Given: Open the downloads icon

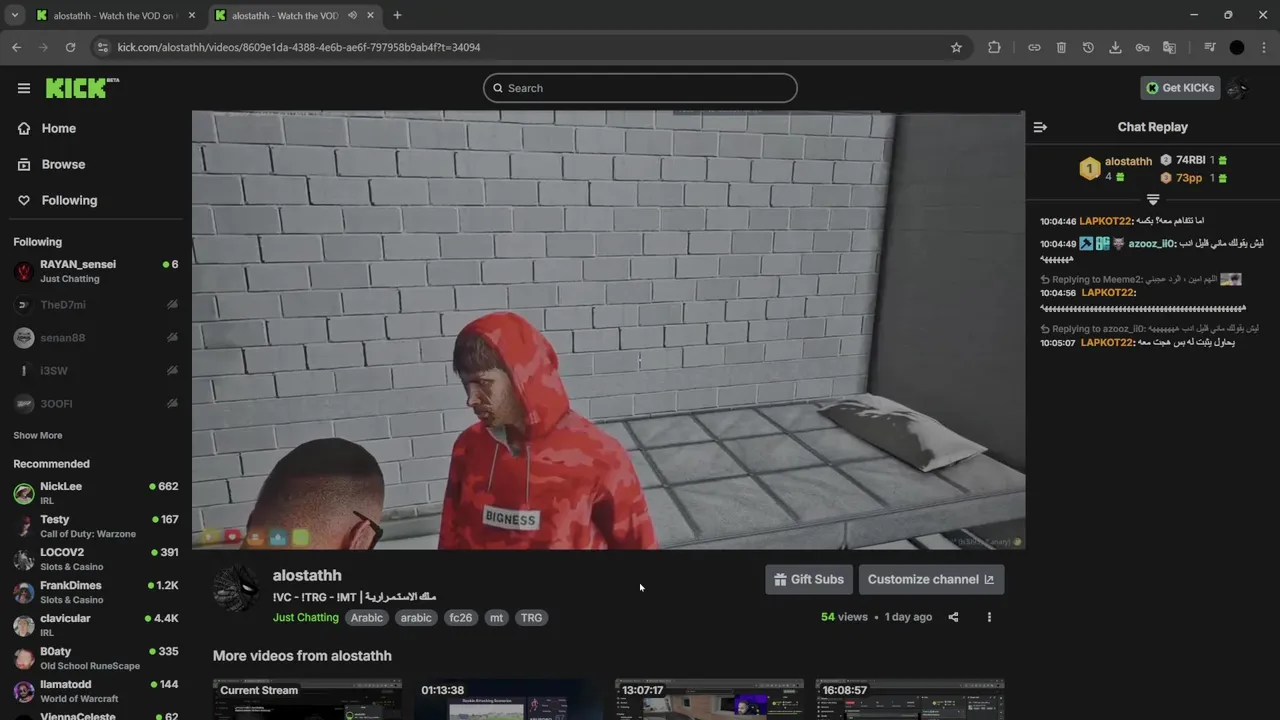Looking at the screenshot, I should (1115, 47).
